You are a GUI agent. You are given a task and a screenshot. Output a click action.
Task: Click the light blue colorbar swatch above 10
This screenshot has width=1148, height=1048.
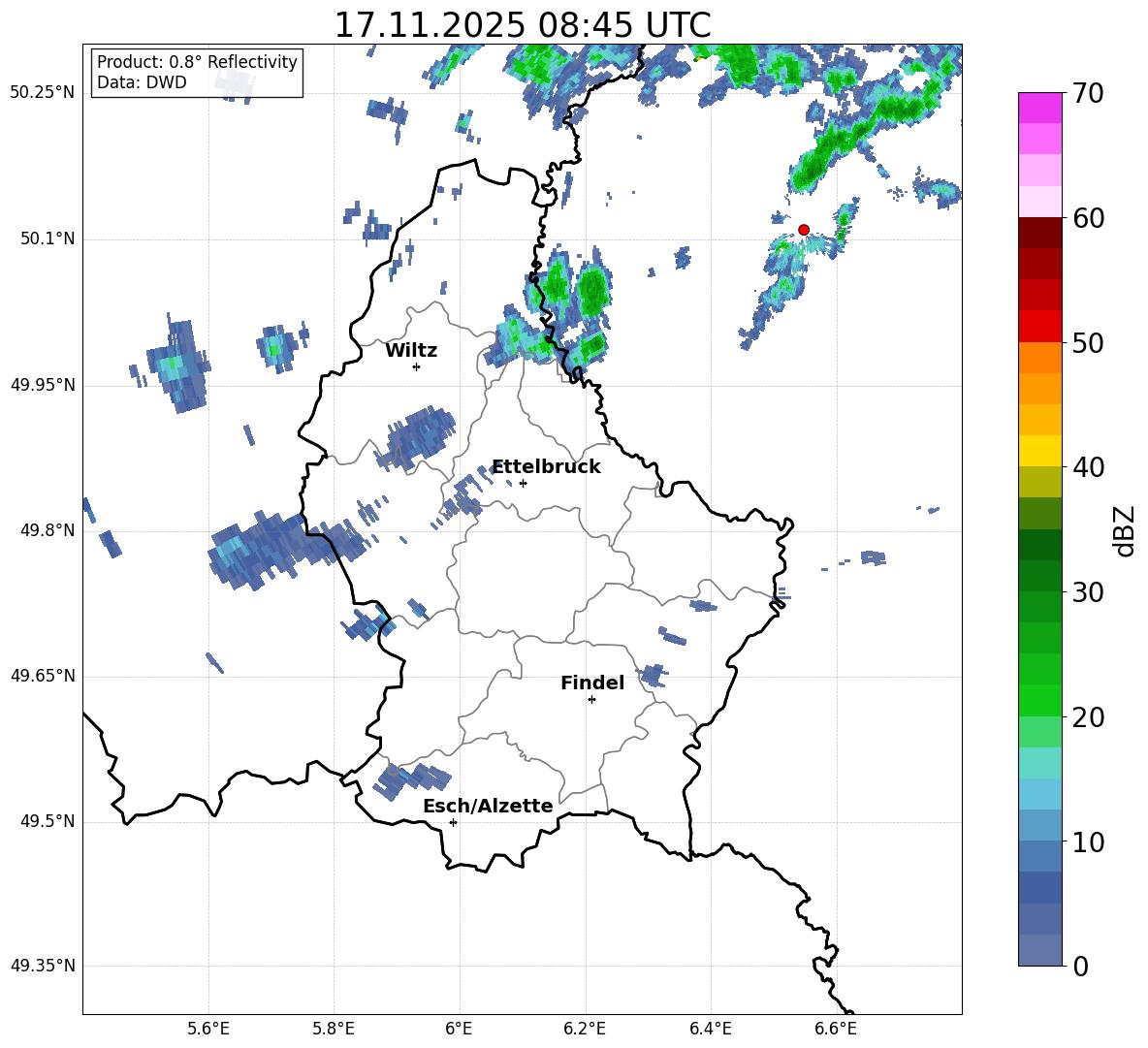click(1040, 794)
